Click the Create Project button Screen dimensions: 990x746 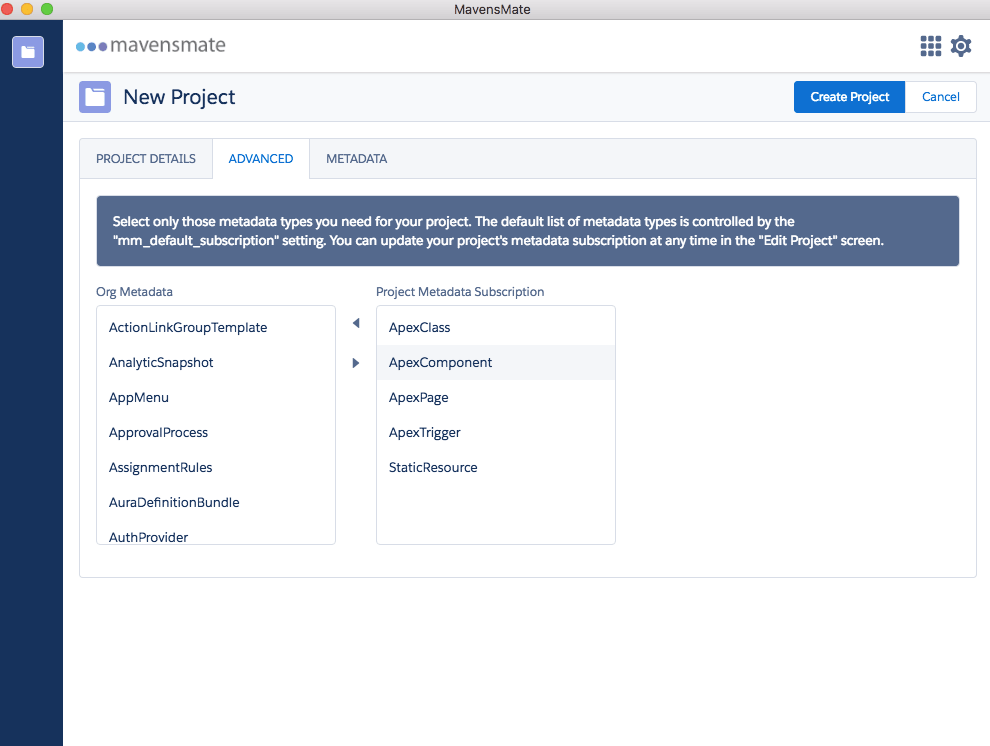pos(849,97)
